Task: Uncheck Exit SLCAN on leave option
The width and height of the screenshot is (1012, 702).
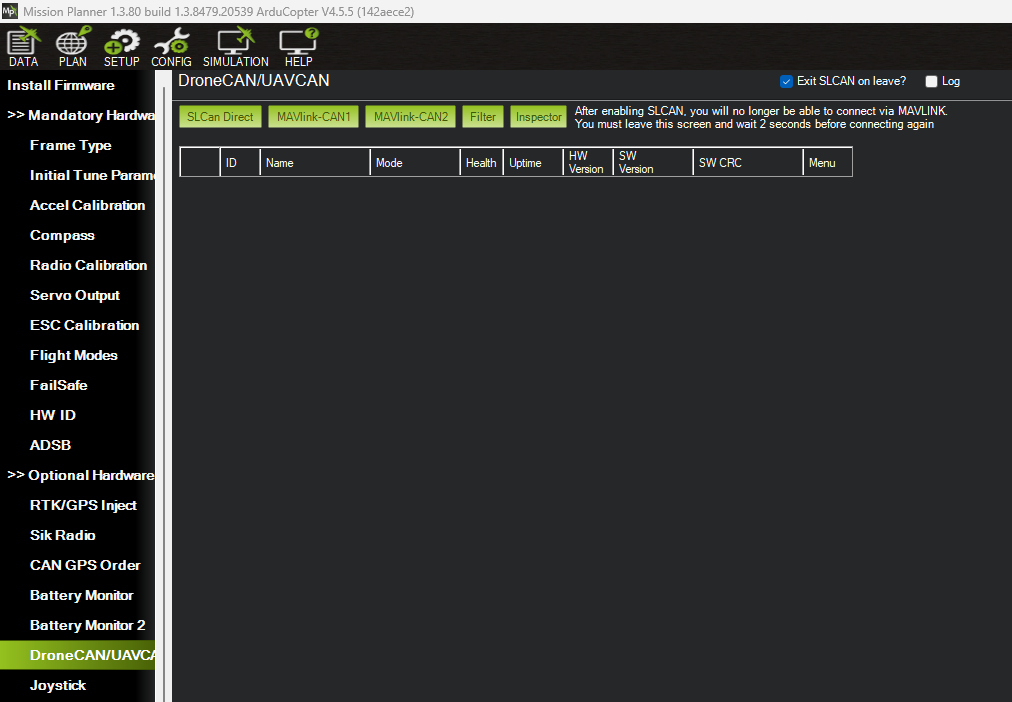Action: click(786, 81)
